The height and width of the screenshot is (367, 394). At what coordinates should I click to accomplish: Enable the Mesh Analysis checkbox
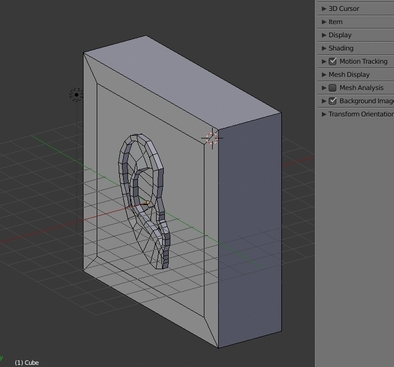(x=332, y=88)
